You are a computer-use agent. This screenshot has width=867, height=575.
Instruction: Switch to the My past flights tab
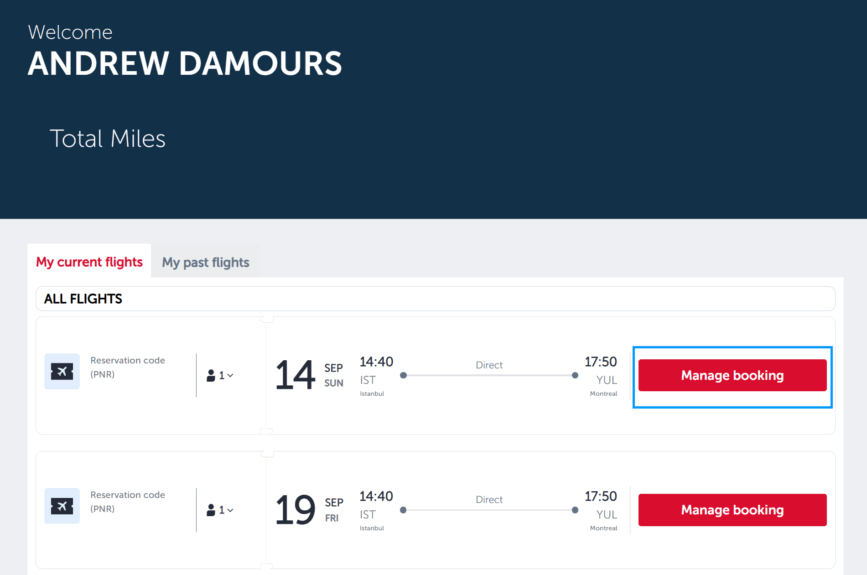pos(206,262)
